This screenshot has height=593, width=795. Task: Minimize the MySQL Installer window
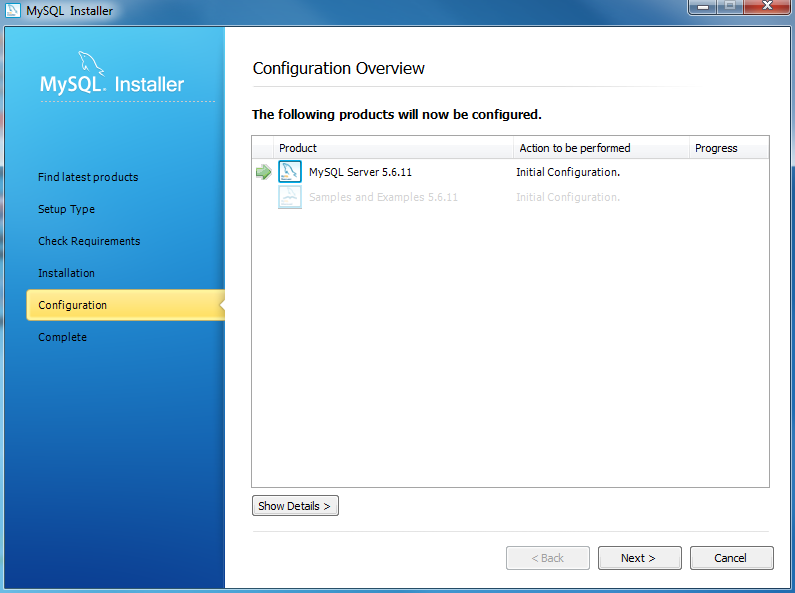[703, 7]
